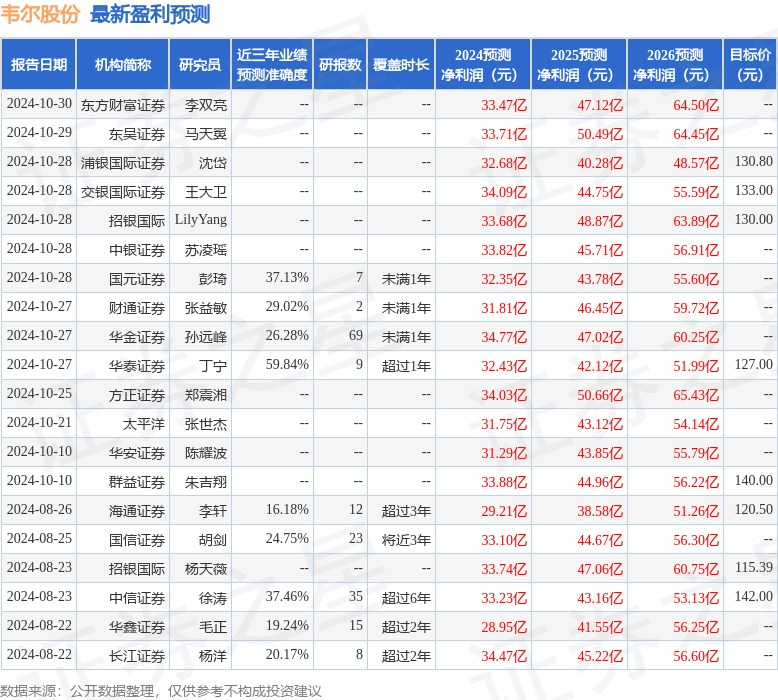Click researcher LilyYang
This screenshot has width=778, height=700.
tap(200, 219)
